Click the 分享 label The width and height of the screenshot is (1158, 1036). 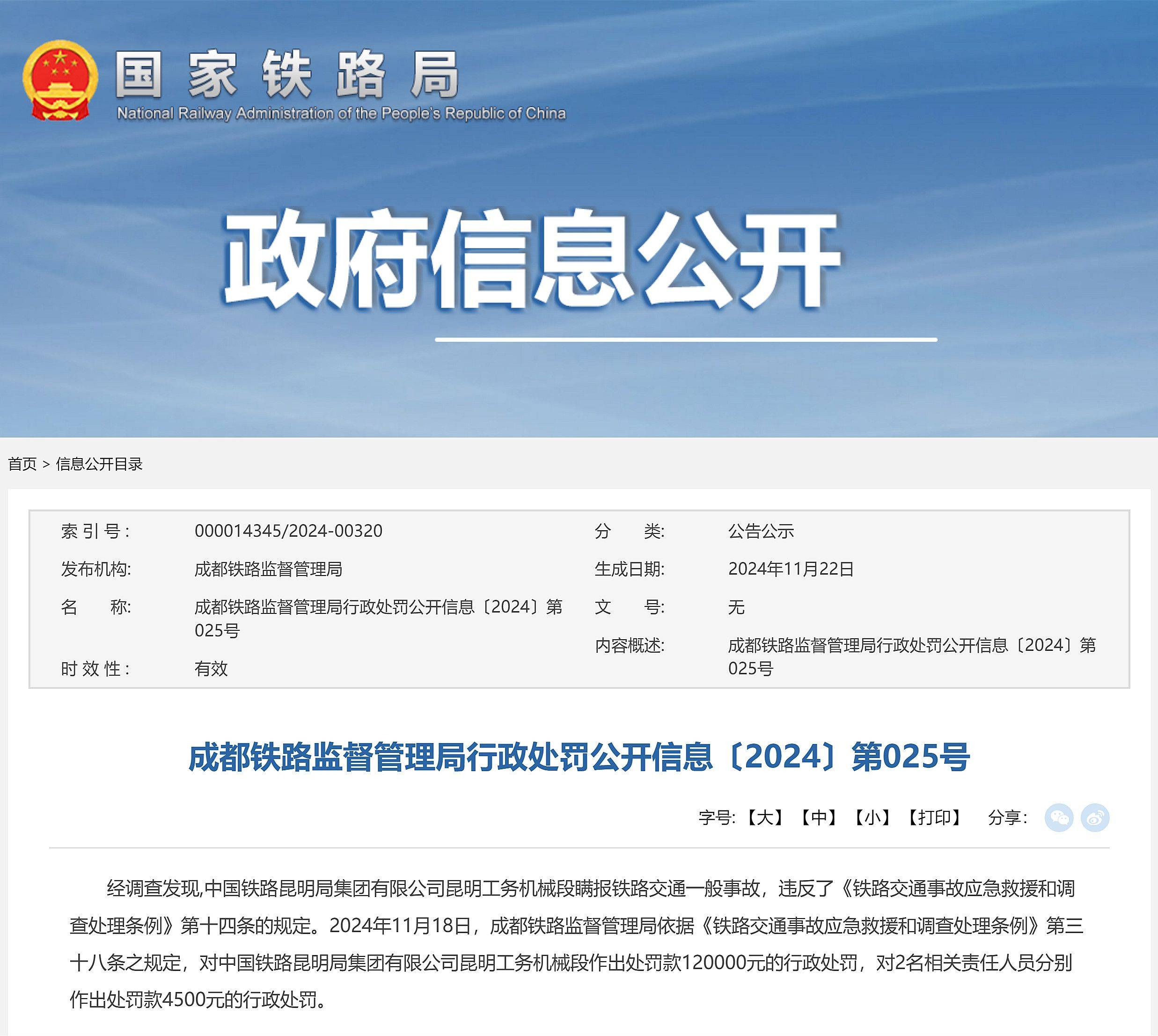[1008, 818]
